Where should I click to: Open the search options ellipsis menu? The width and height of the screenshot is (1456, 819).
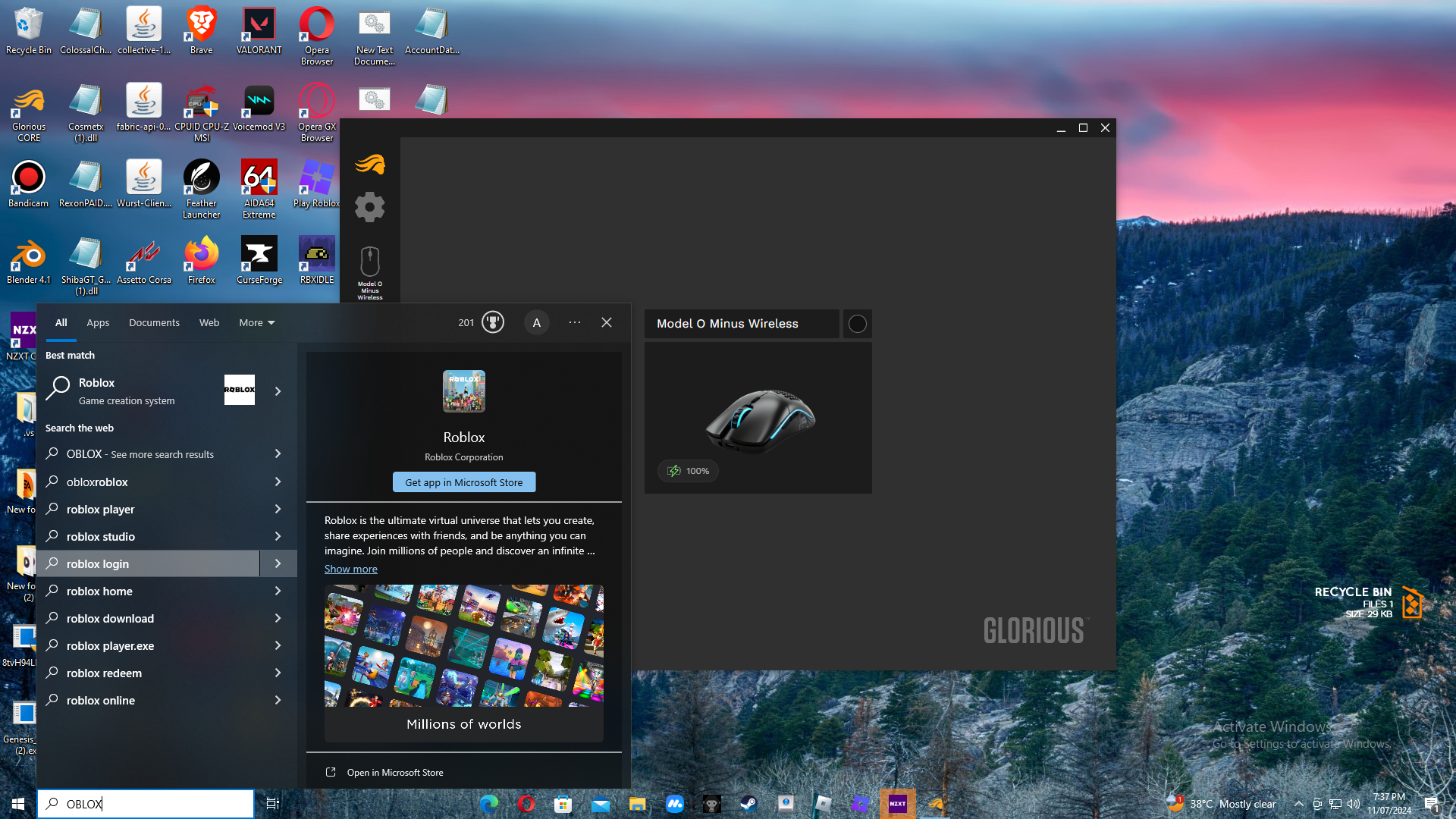(x=575, y=322)
